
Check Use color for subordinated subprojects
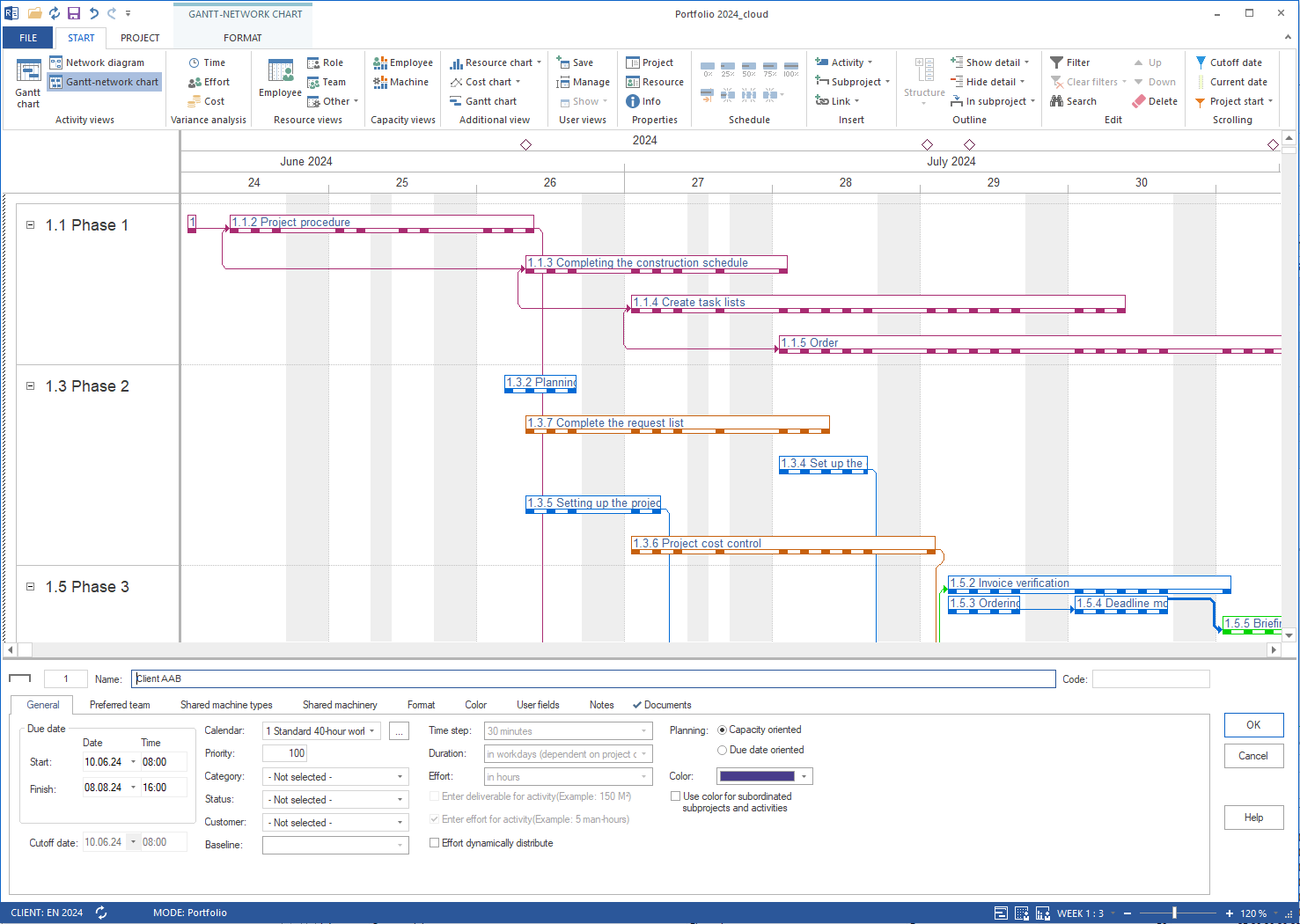(x=675, y=796)
